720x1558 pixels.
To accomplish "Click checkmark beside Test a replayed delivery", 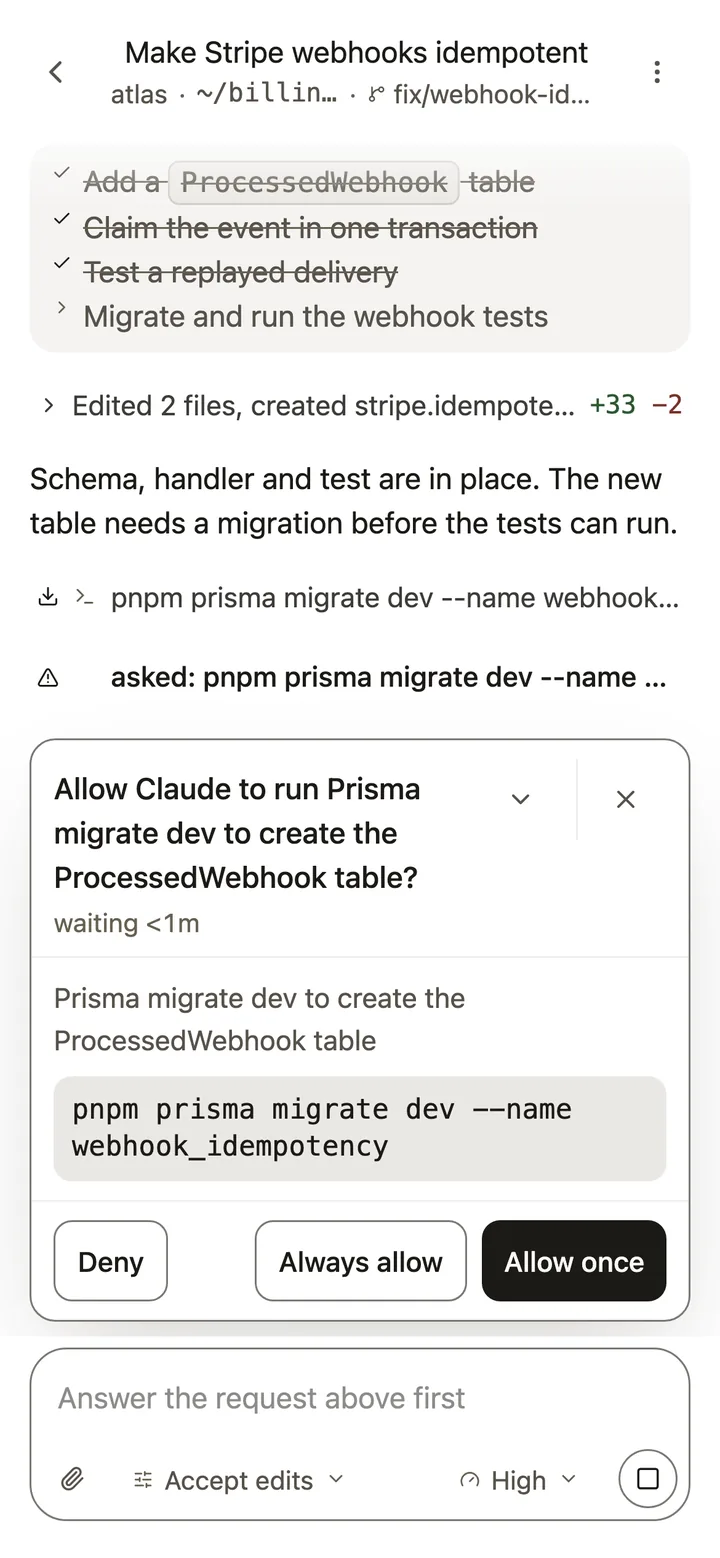I will [62, 262].
